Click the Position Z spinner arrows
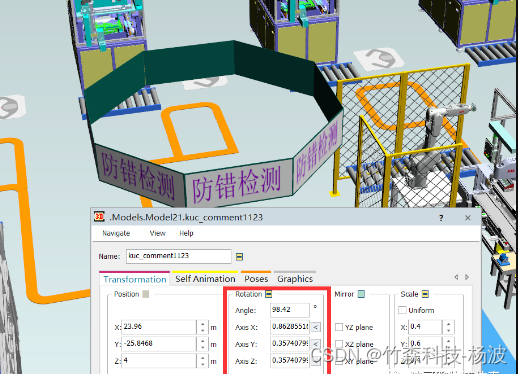The height and width of the screenshot is (374, 523). point(202,361)
